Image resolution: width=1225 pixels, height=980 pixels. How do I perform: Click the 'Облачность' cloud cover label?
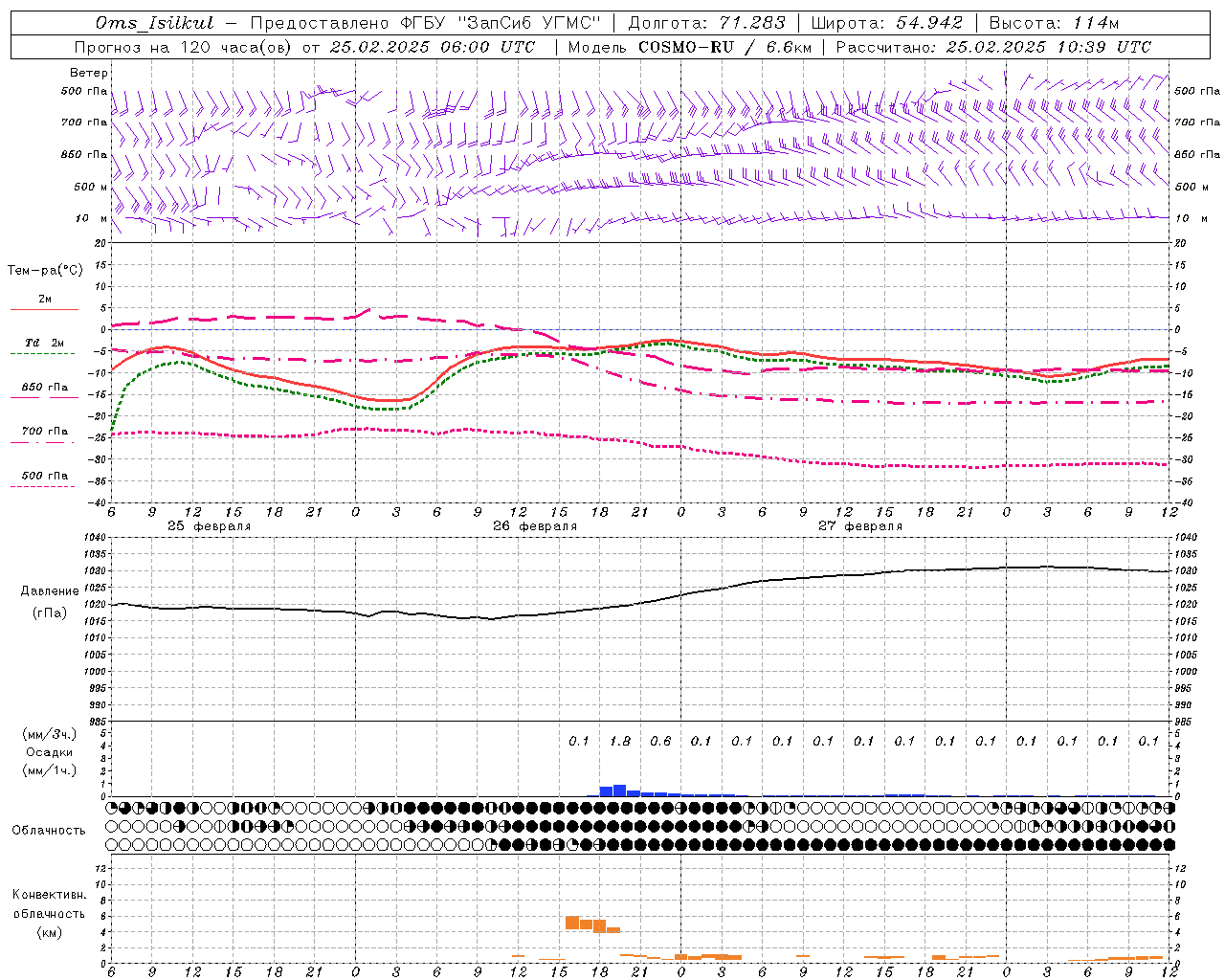pyautogui.click(x=49, y=831)
